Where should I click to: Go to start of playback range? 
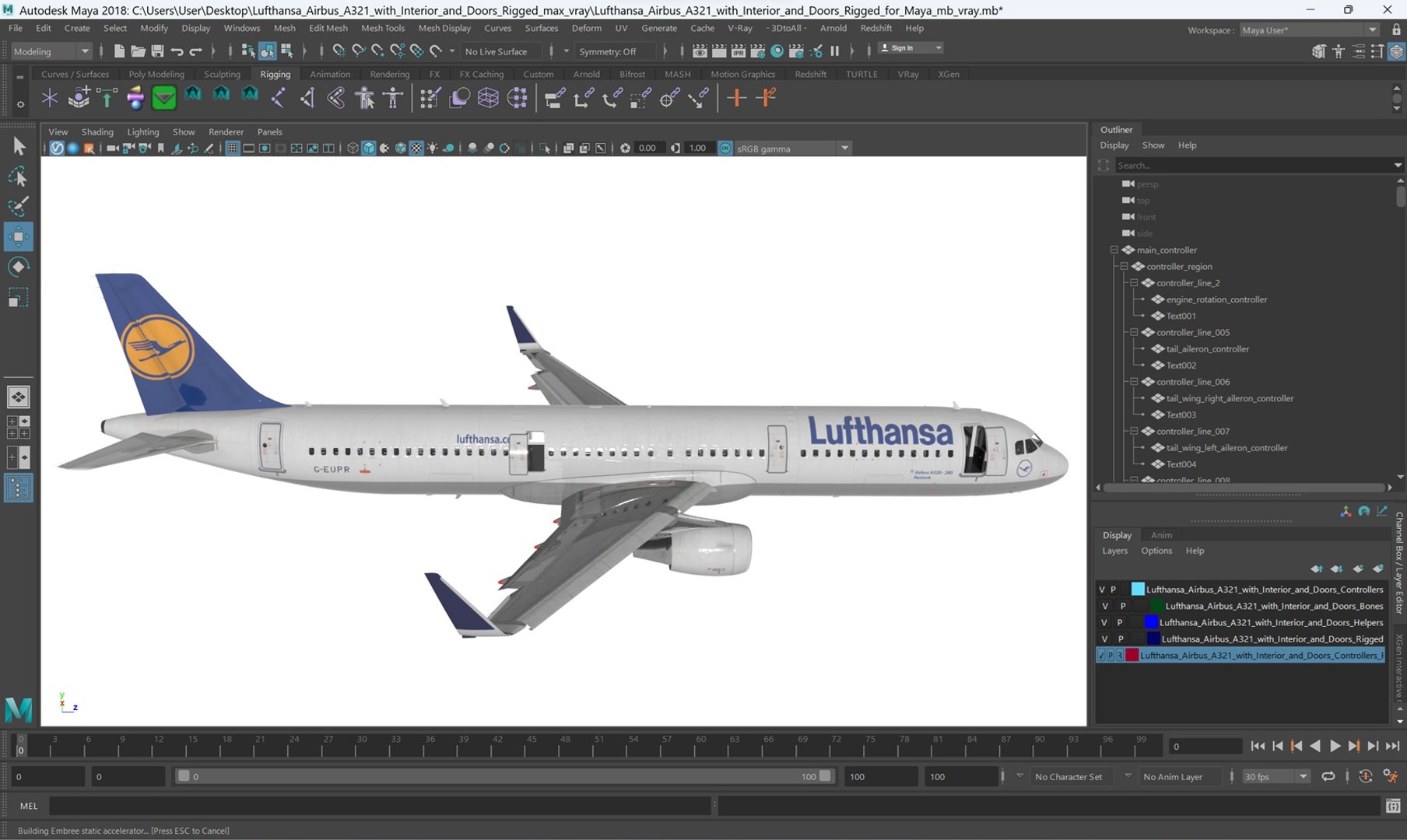pos(1258,746)
